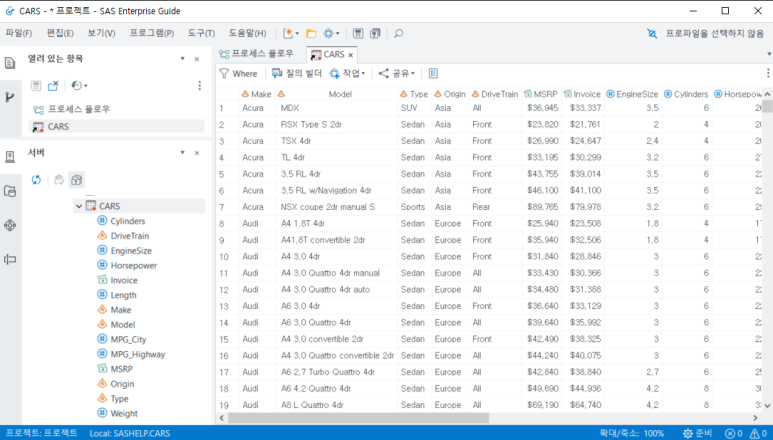This screenshot has width=773, height=440.
Task: Select 프로세스 플로우 in Open Items list
Action: click(79, 109)
